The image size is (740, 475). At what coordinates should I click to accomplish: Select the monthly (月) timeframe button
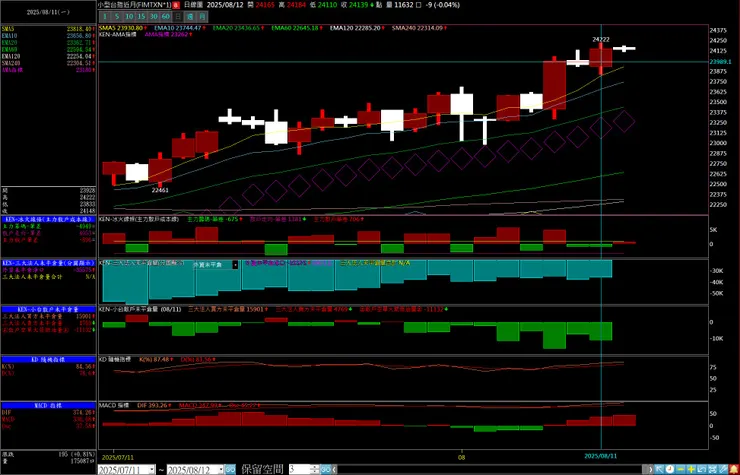pos(202,17)
